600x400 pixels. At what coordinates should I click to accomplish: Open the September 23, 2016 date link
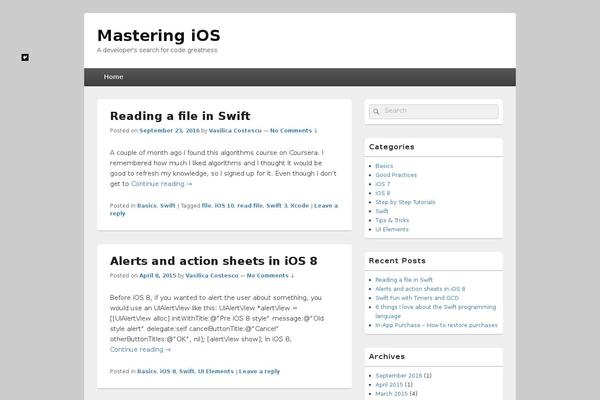point(170,131)
